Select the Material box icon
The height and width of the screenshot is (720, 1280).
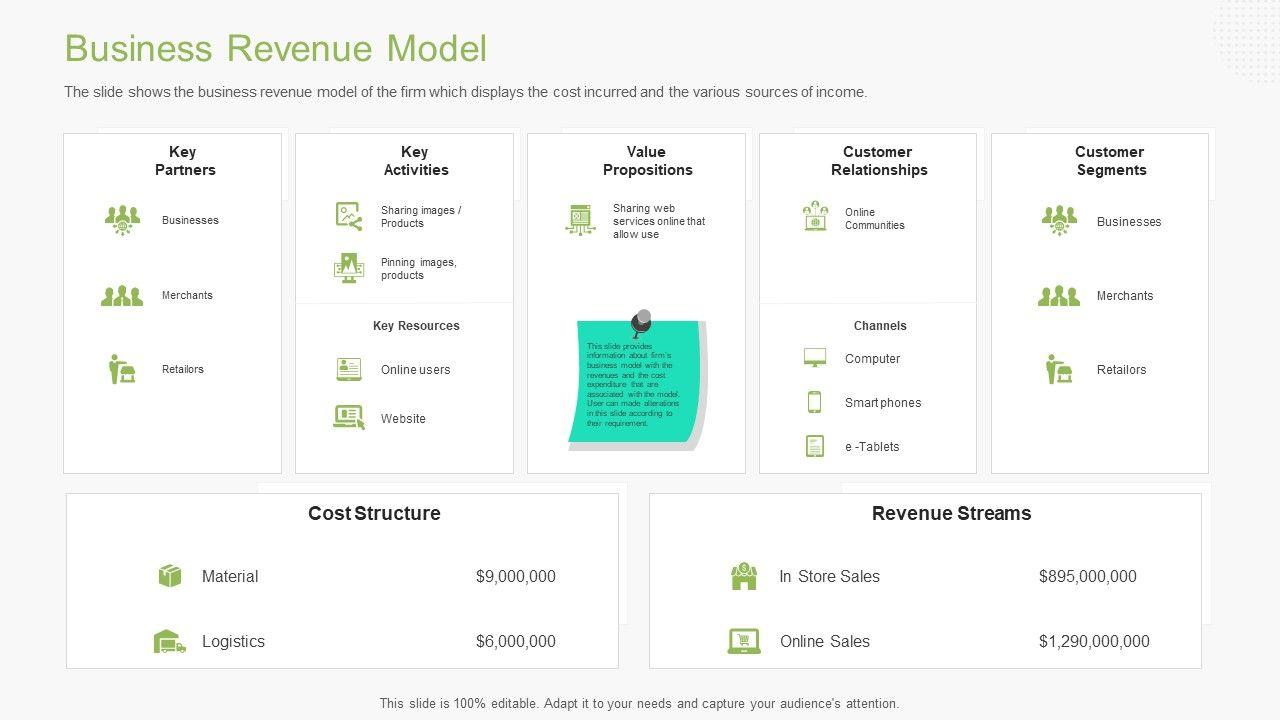[x=170, y=576]
